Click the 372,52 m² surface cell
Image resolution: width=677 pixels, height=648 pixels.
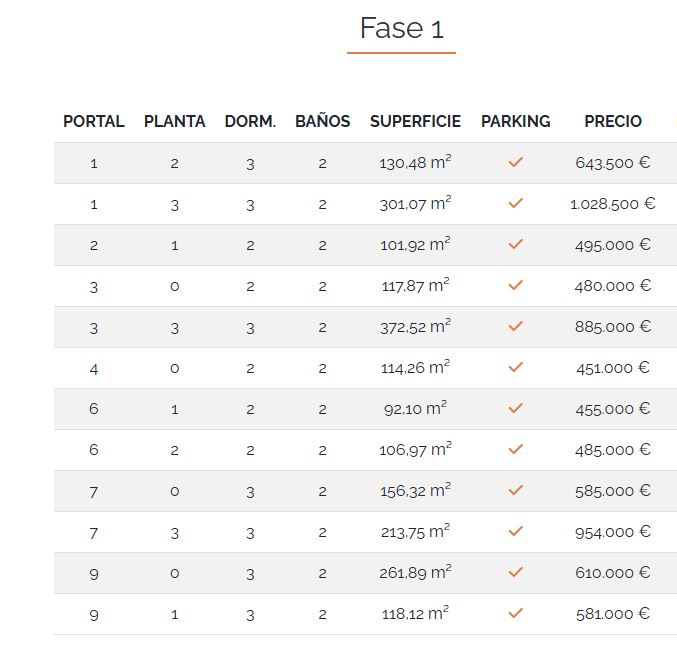point(415,326)
